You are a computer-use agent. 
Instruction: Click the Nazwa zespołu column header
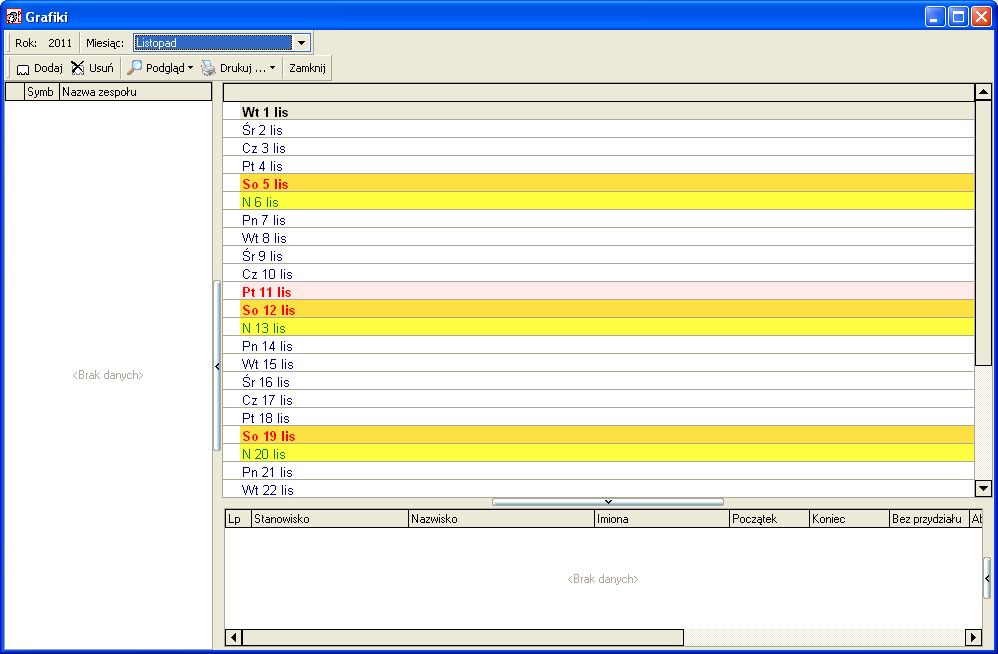[x=136, y=92]
